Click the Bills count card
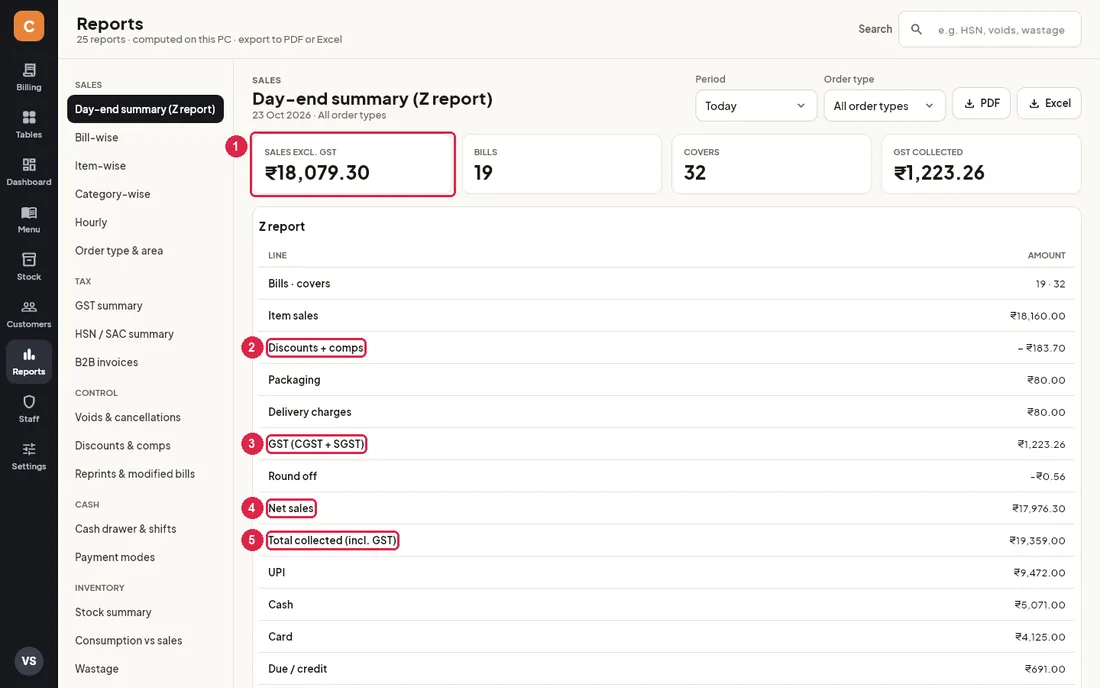The height and width of the screenshot is (688, 1100). tap(562, 164)
